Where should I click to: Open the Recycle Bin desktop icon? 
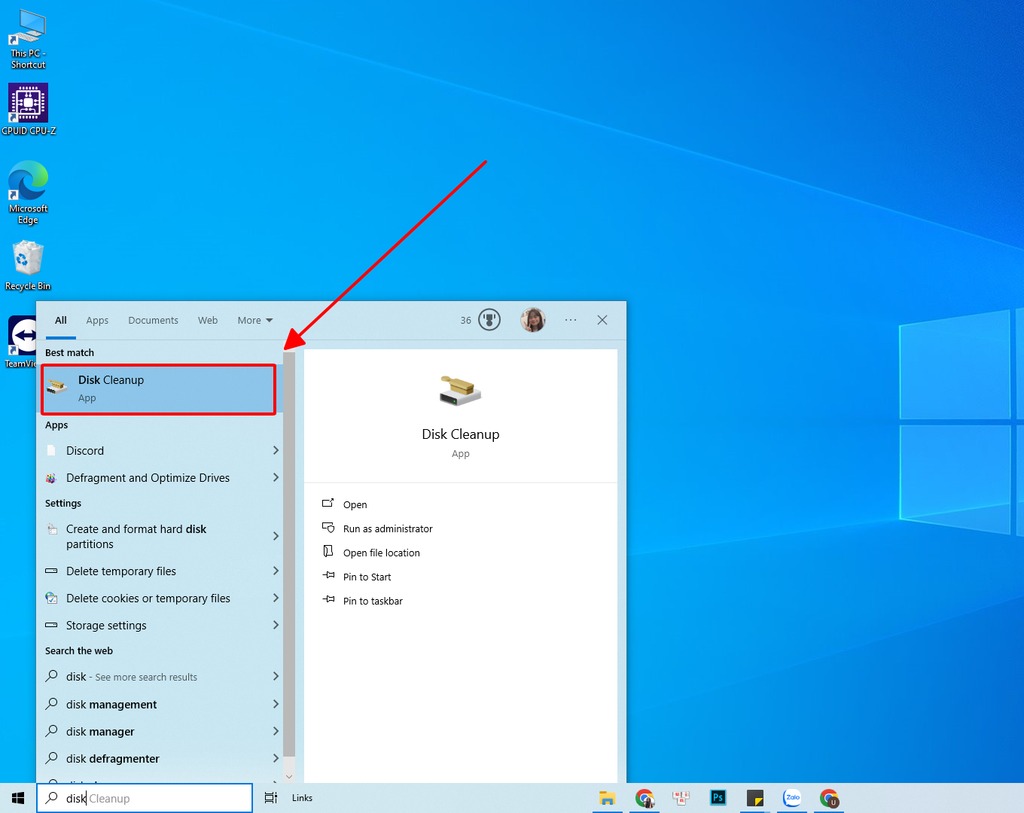click(x=28, y=266)
